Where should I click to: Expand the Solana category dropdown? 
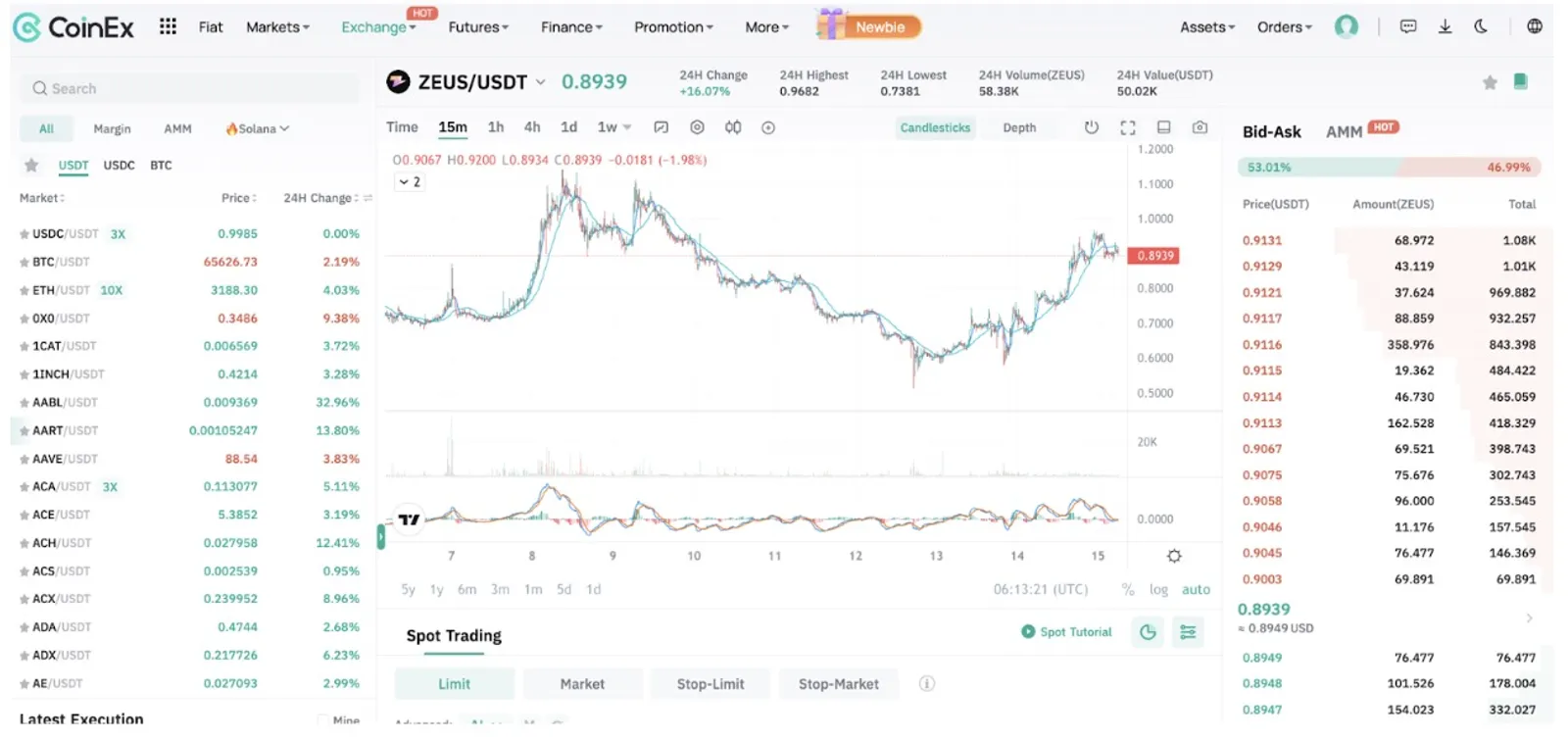(258, 128)
